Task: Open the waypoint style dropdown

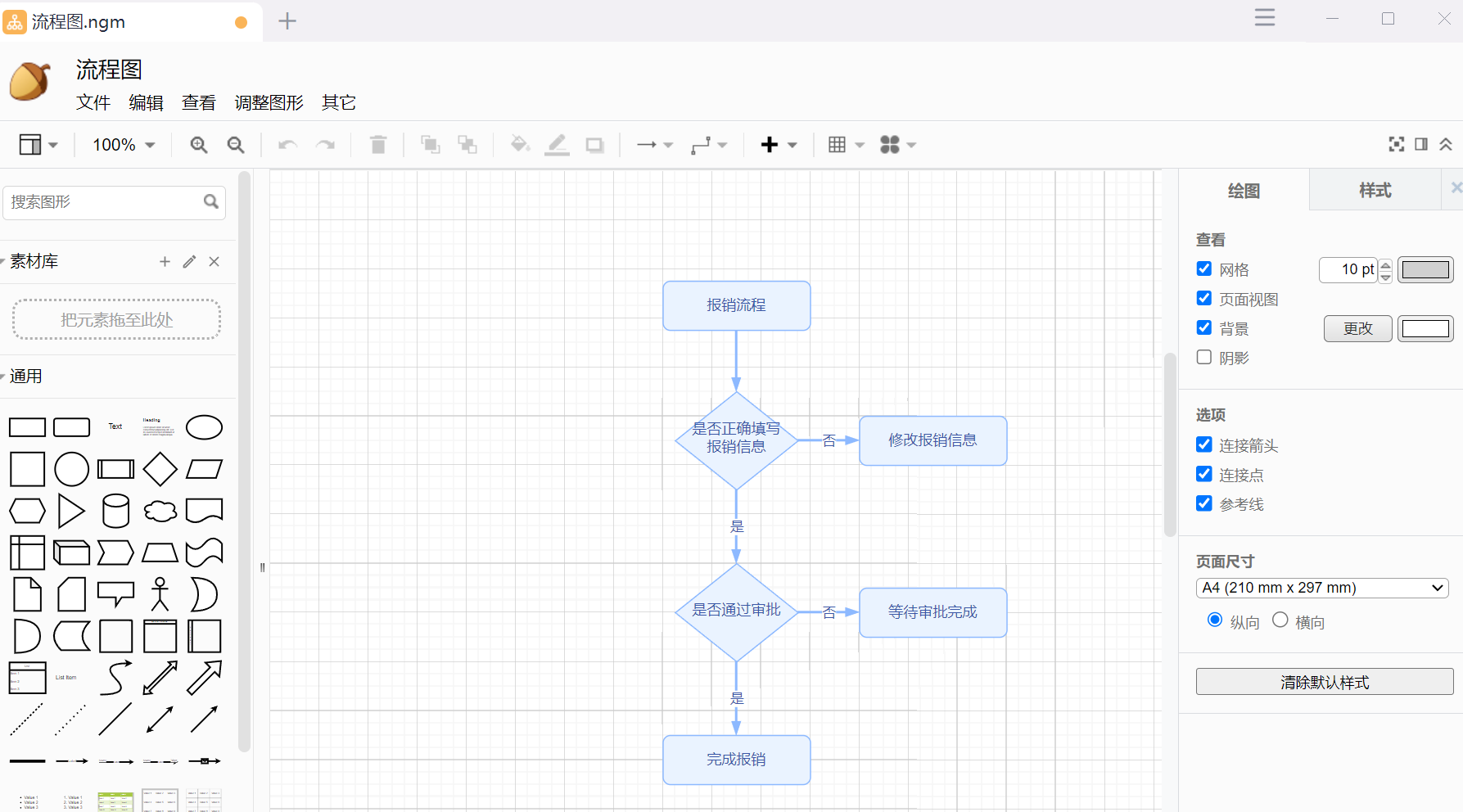Action: pyautogui.click(x=709, y=145)
